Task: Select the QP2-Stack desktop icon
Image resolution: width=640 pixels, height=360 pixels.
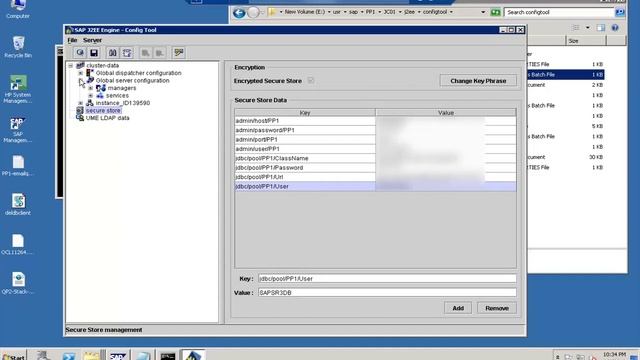Action: click(18, 283)
